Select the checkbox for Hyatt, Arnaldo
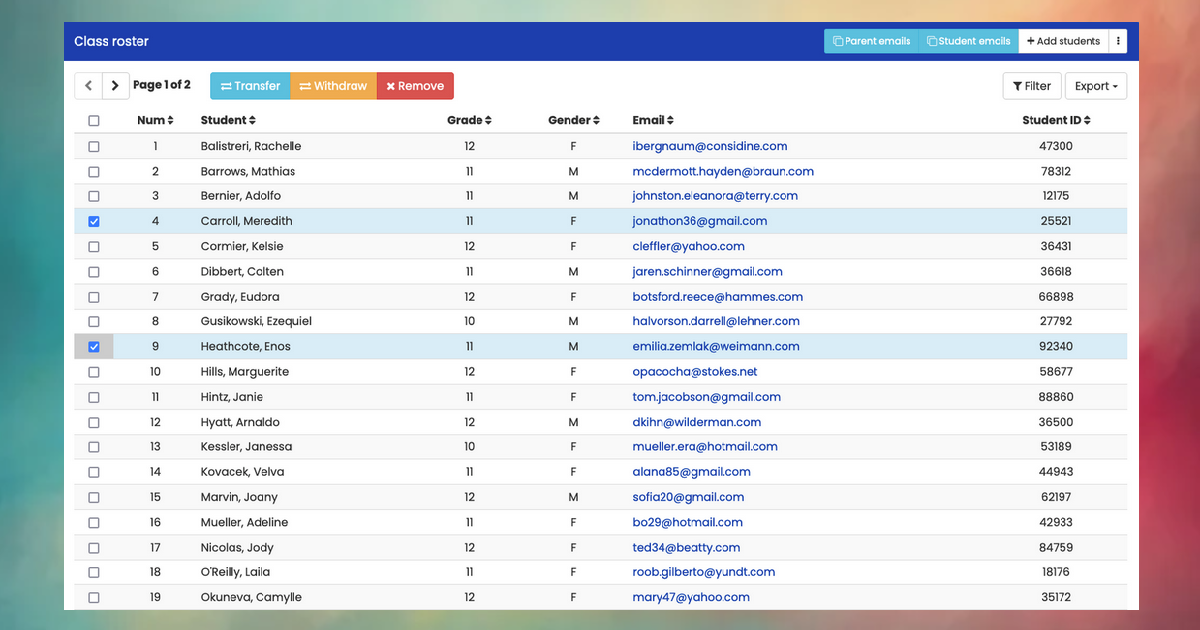The width and height of the screenshot is (1200, 630). click(94, 422)
